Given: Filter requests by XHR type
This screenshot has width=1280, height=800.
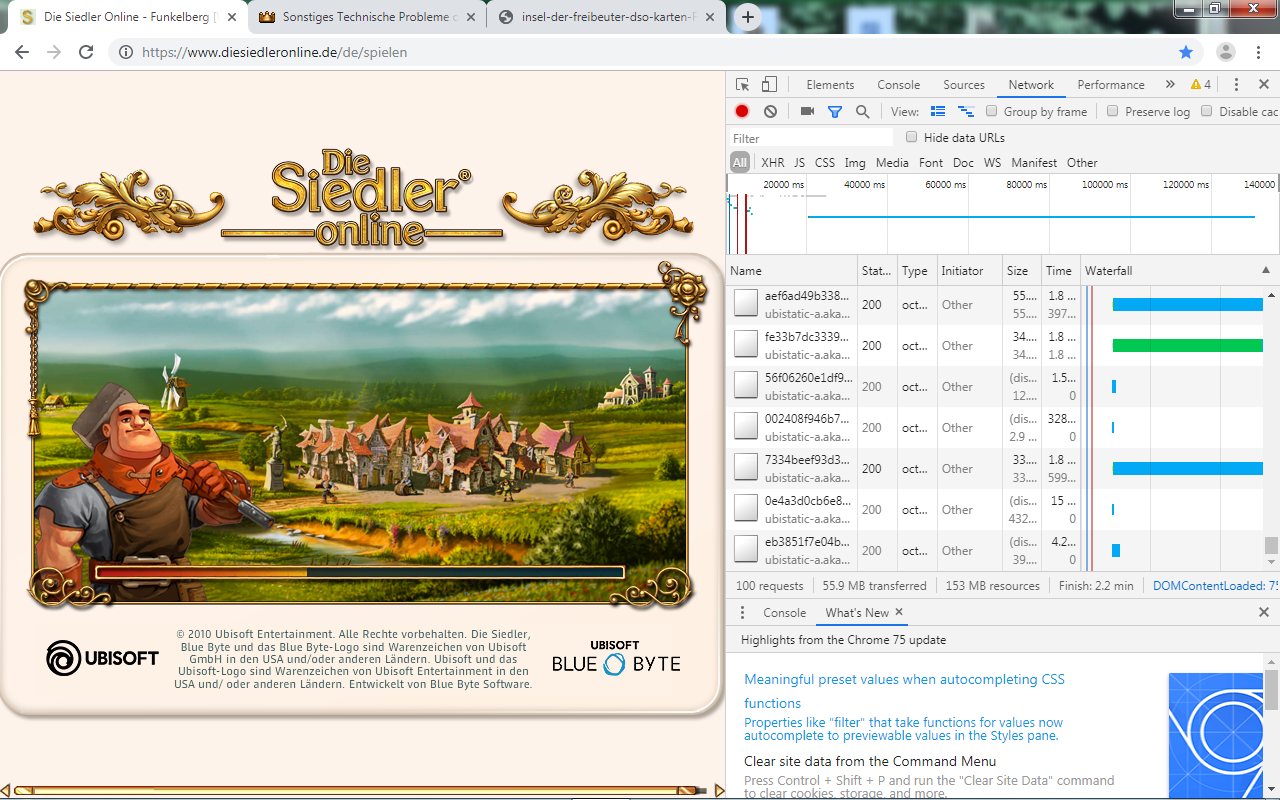Looking at the screenshot, I should point(772,162).
